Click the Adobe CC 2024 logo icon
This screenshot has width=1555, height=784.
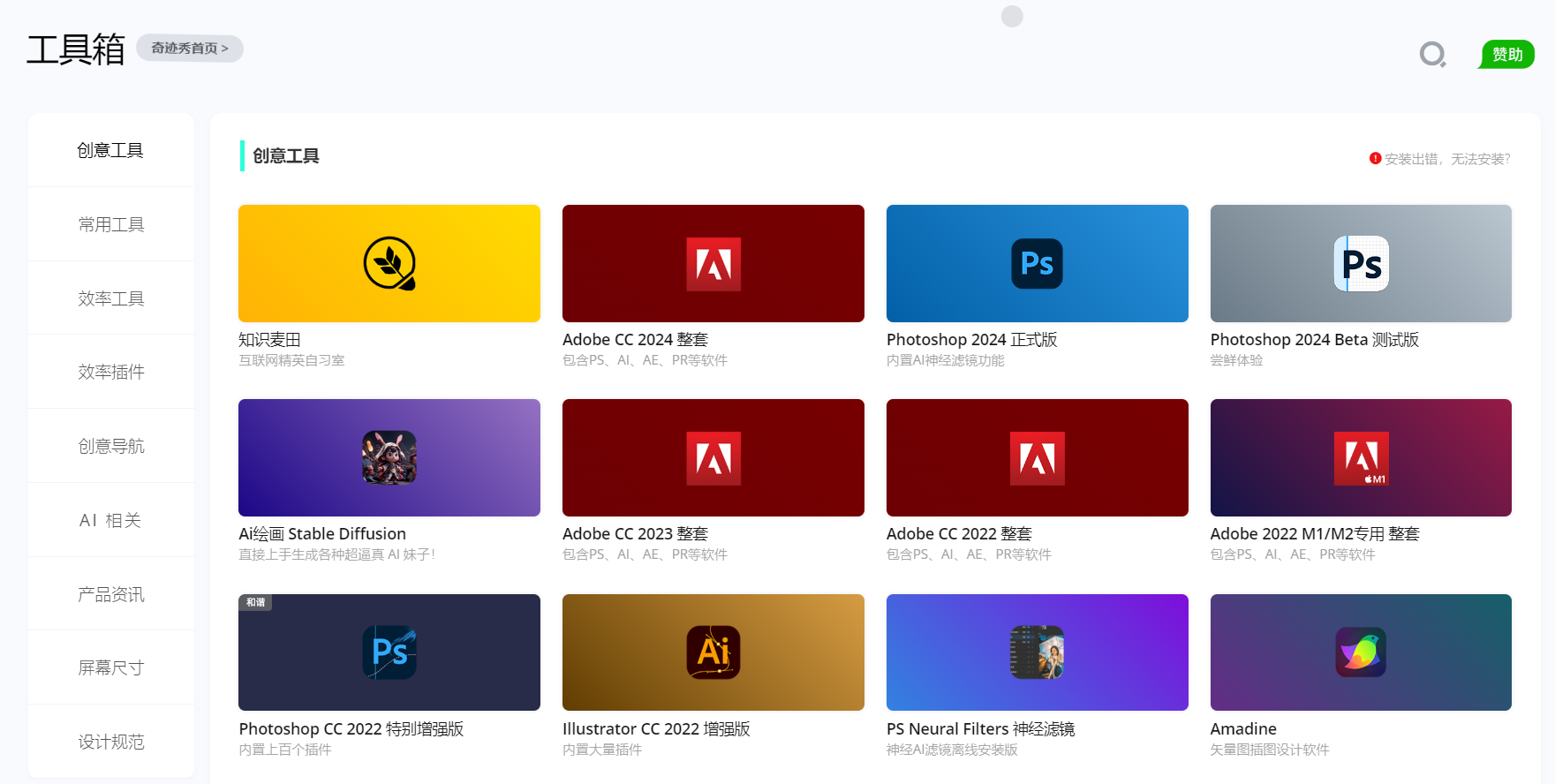coord(713,264)
